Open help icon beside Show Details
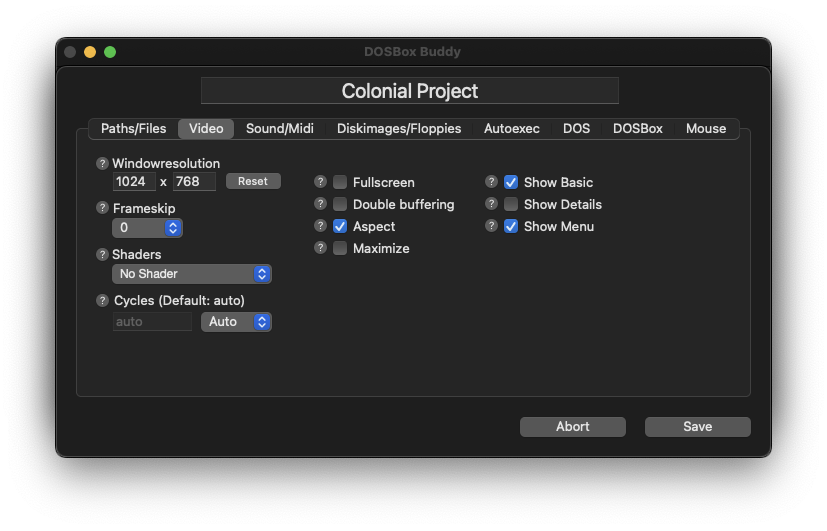The height and width of the screenshot is (531, 827). pos(491,204)
